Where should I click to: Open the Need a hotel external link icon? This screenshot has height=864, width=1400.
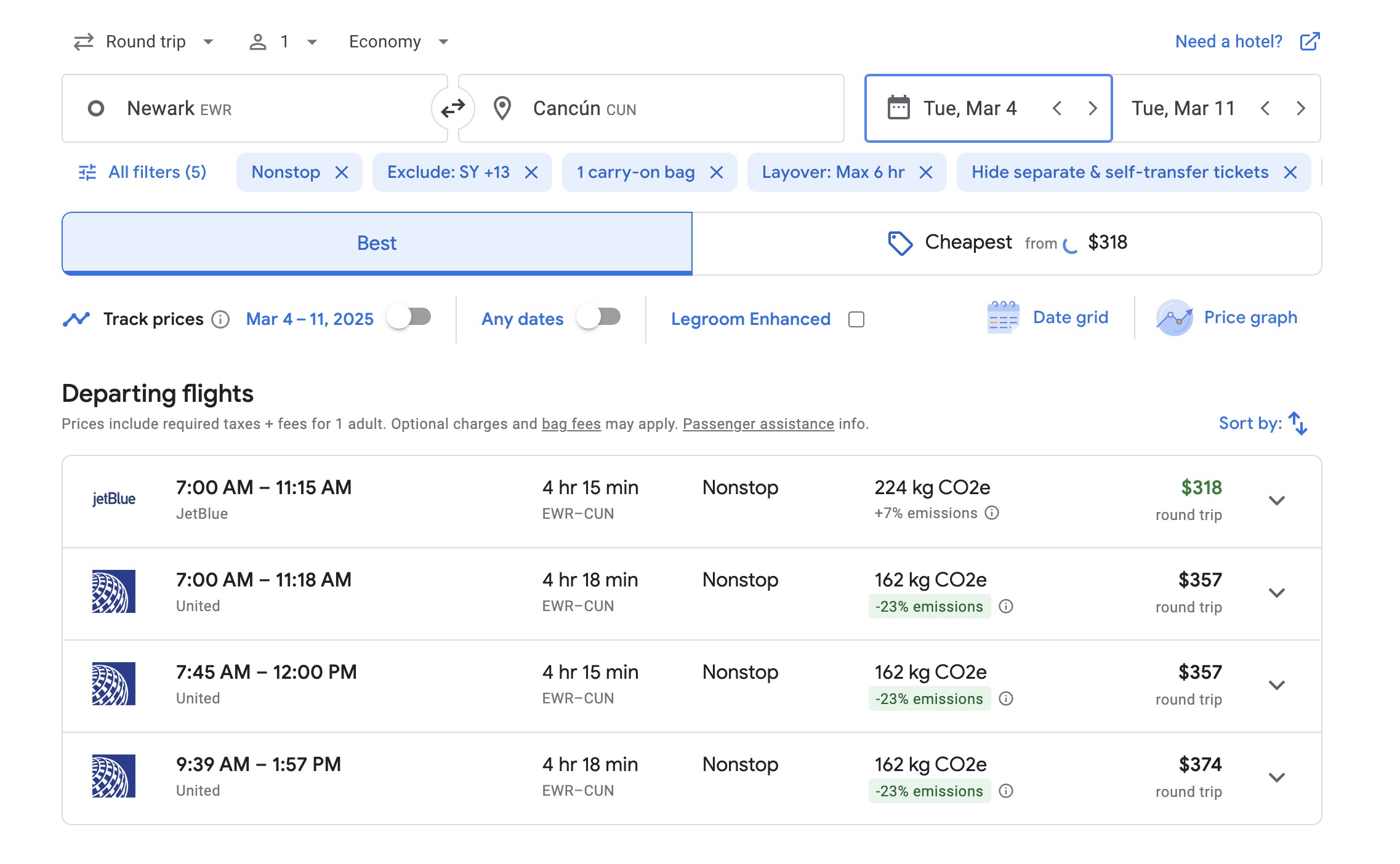point(1310,41)
